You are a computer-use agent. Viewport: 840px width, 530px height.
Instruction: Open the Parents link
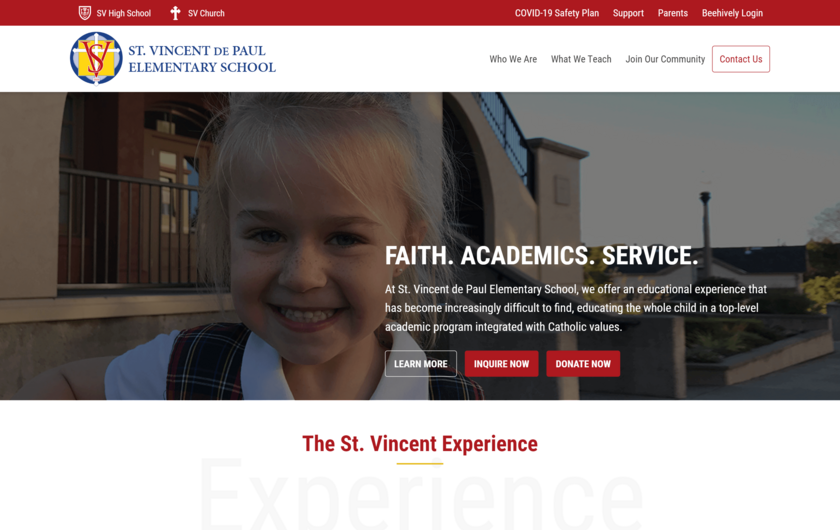coord(672,13)
